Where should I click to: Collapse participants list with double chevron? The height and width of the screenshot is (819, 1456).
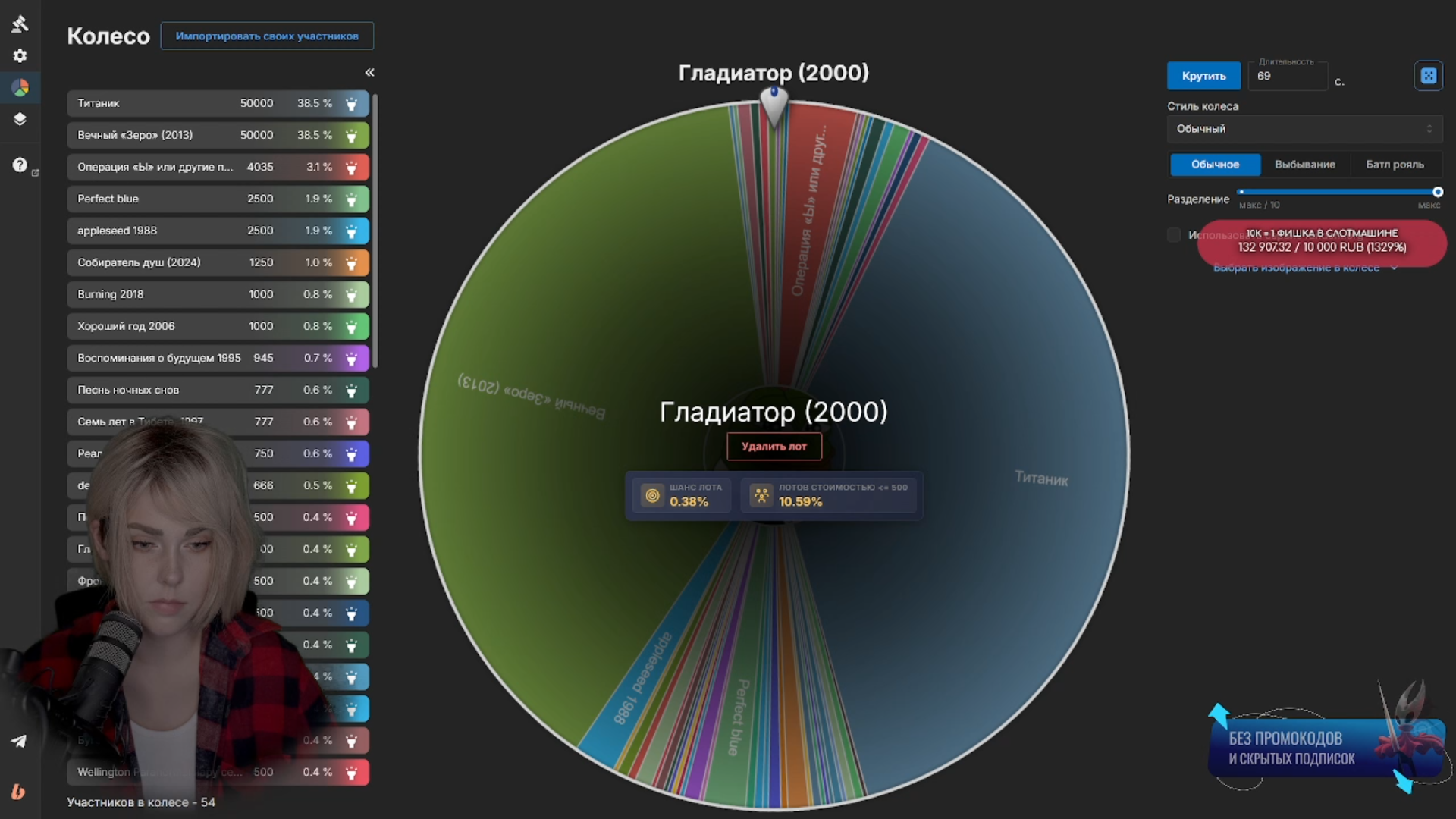pyautogui.click(x=369, y=73)
